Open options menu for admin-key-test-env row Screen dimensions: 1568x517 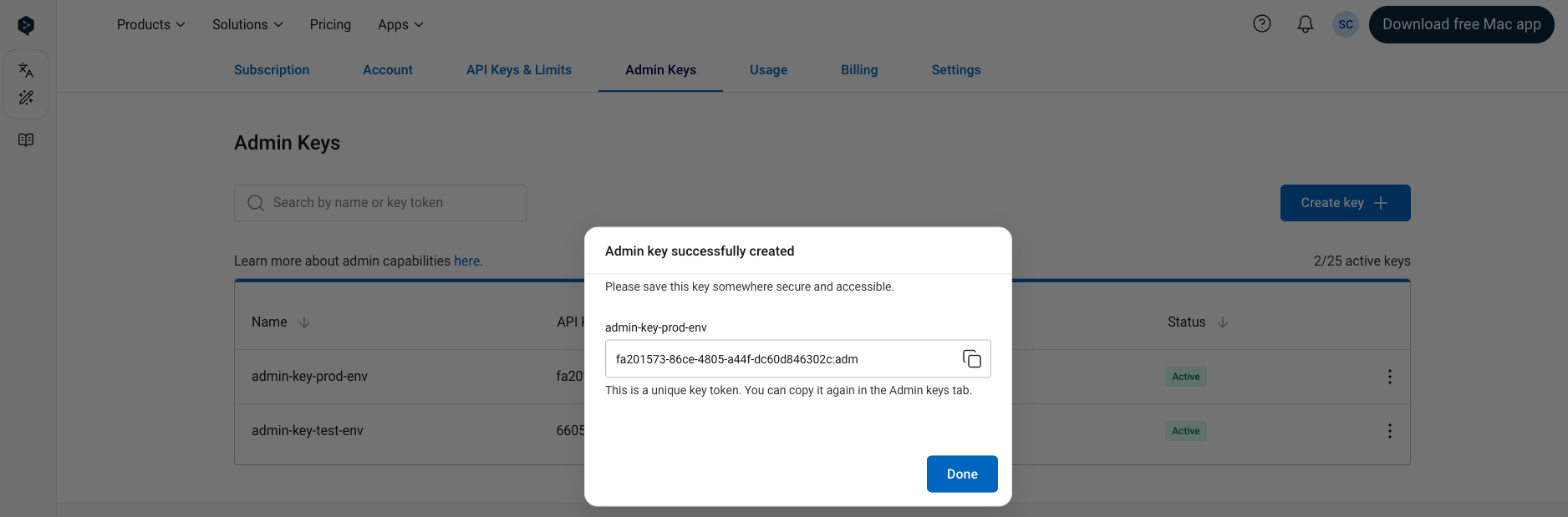pyautogui.click(x=1390, y=431)
